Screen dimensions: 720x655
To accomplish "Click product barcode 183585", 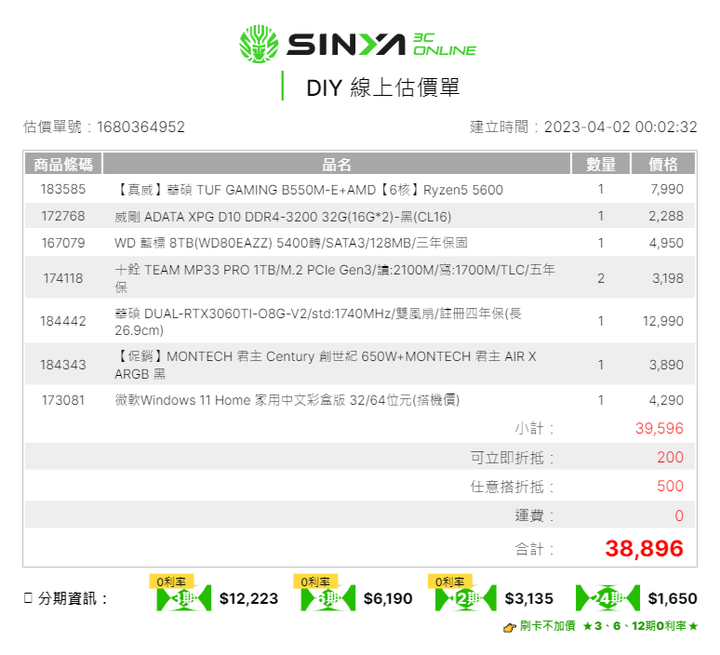I will click(63, 189).
